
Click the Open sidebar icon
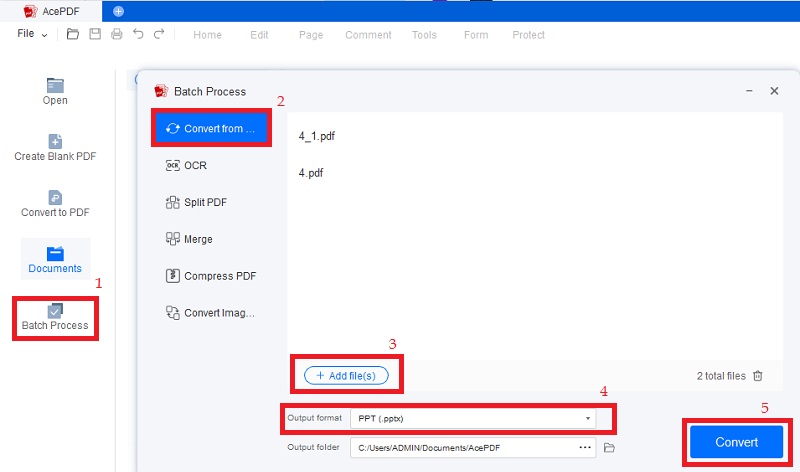[x=55, y=91]
